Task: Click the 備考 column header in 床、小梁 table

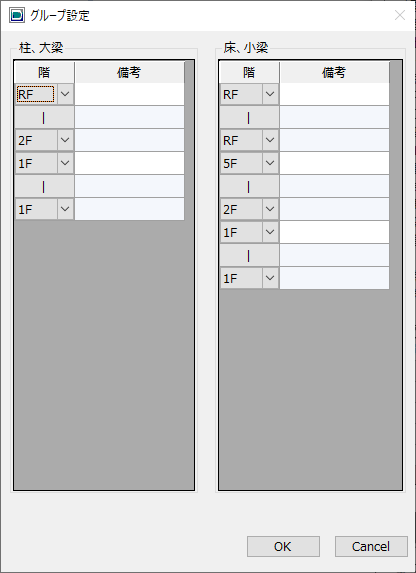Action: [x=334, y=72]
